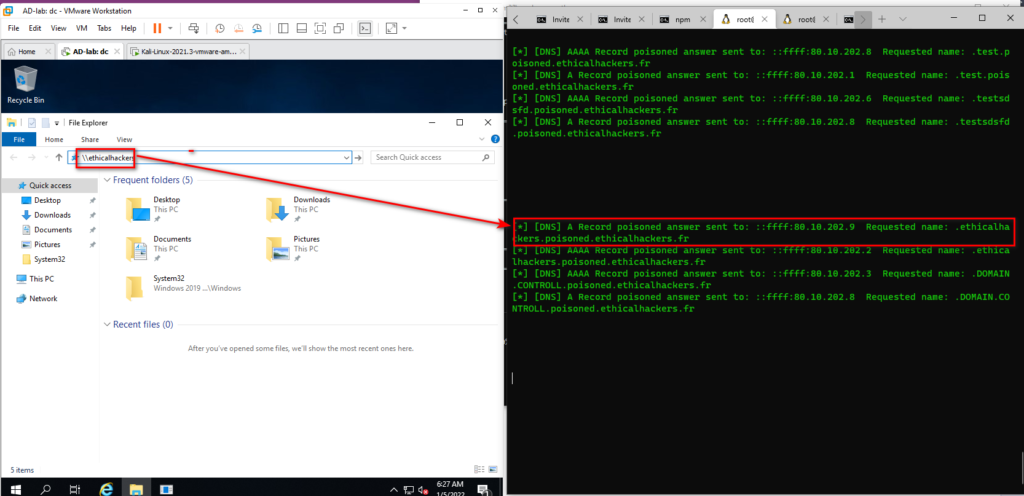This screenshot has height=496, width=1024.
Task: Click the Search Quick access box
Action: coord(432,157)
